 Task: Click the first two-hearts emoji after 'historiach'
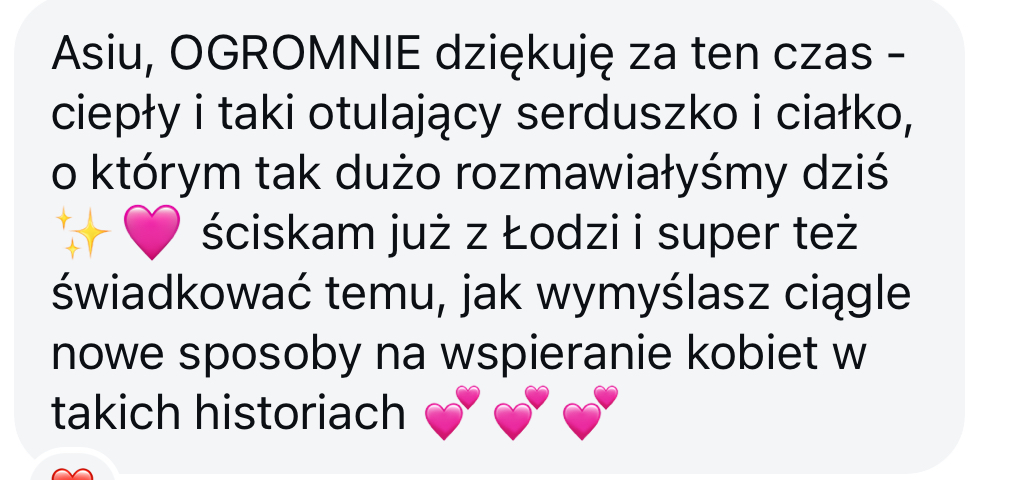click(x=453, y=413)
